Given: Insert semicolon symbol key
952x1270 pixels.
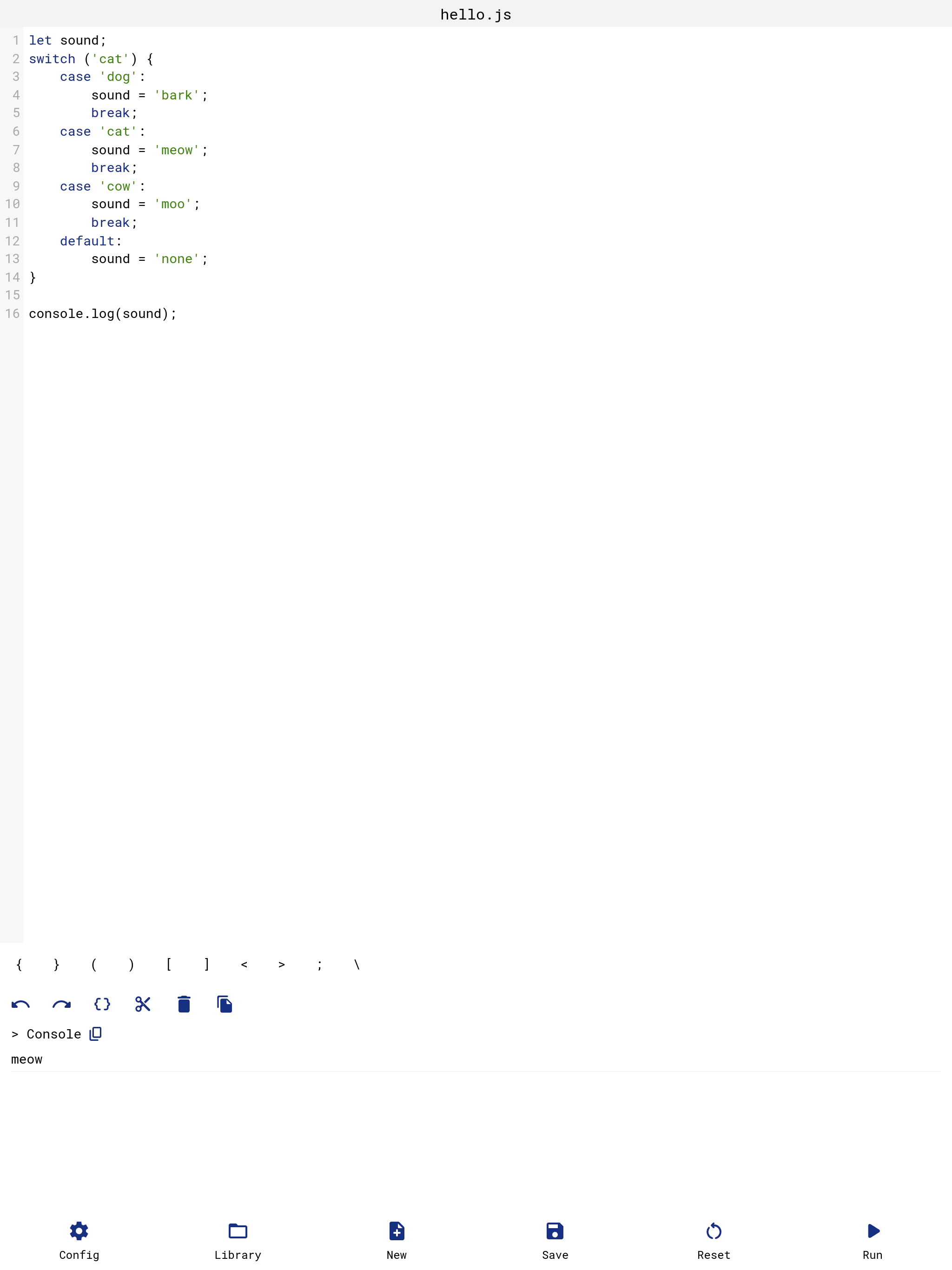Looking at the screenshot, I should 319,965.
